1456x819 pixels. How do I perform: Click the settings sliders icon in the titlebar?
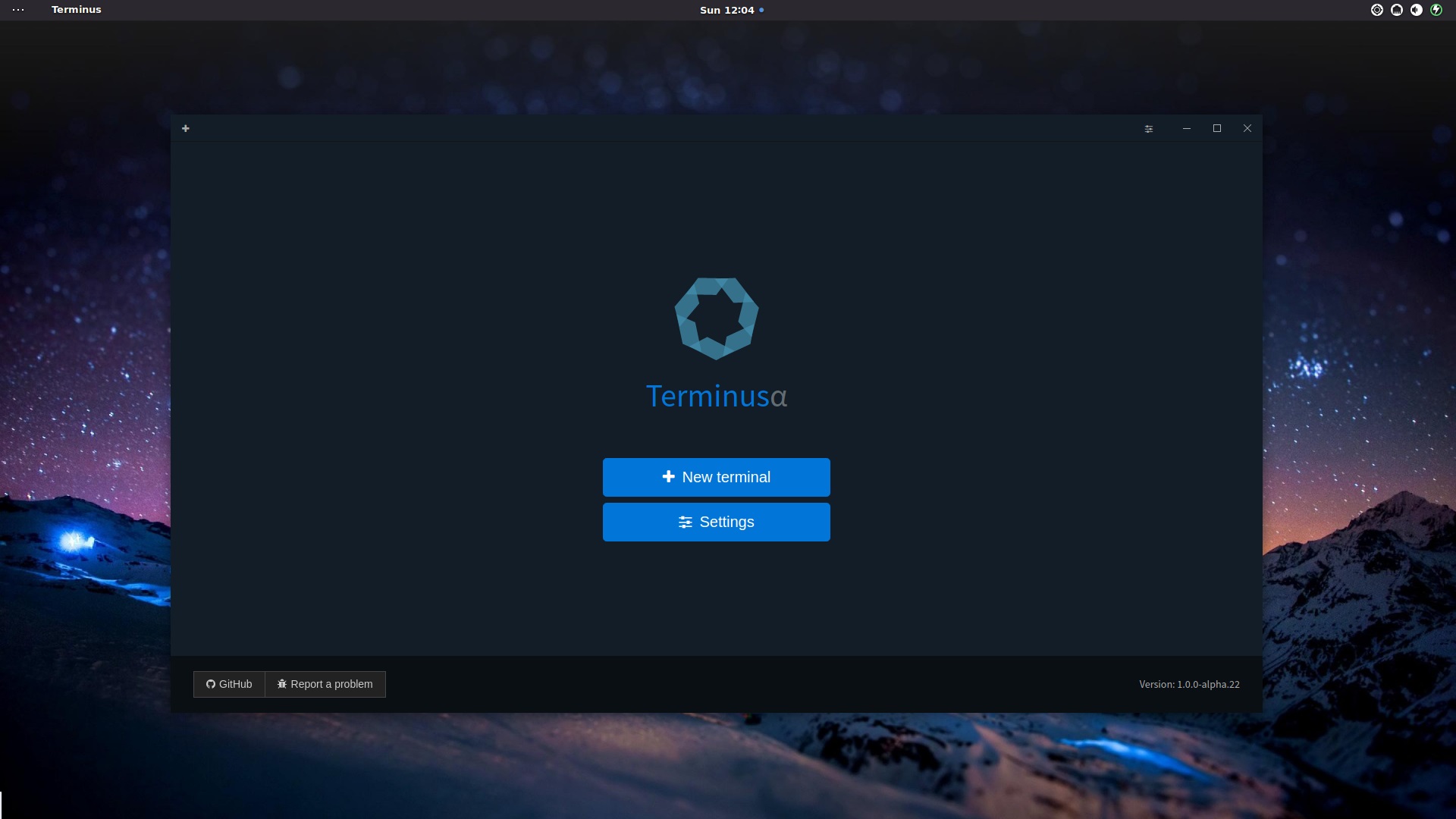[x=1148, y=129]
